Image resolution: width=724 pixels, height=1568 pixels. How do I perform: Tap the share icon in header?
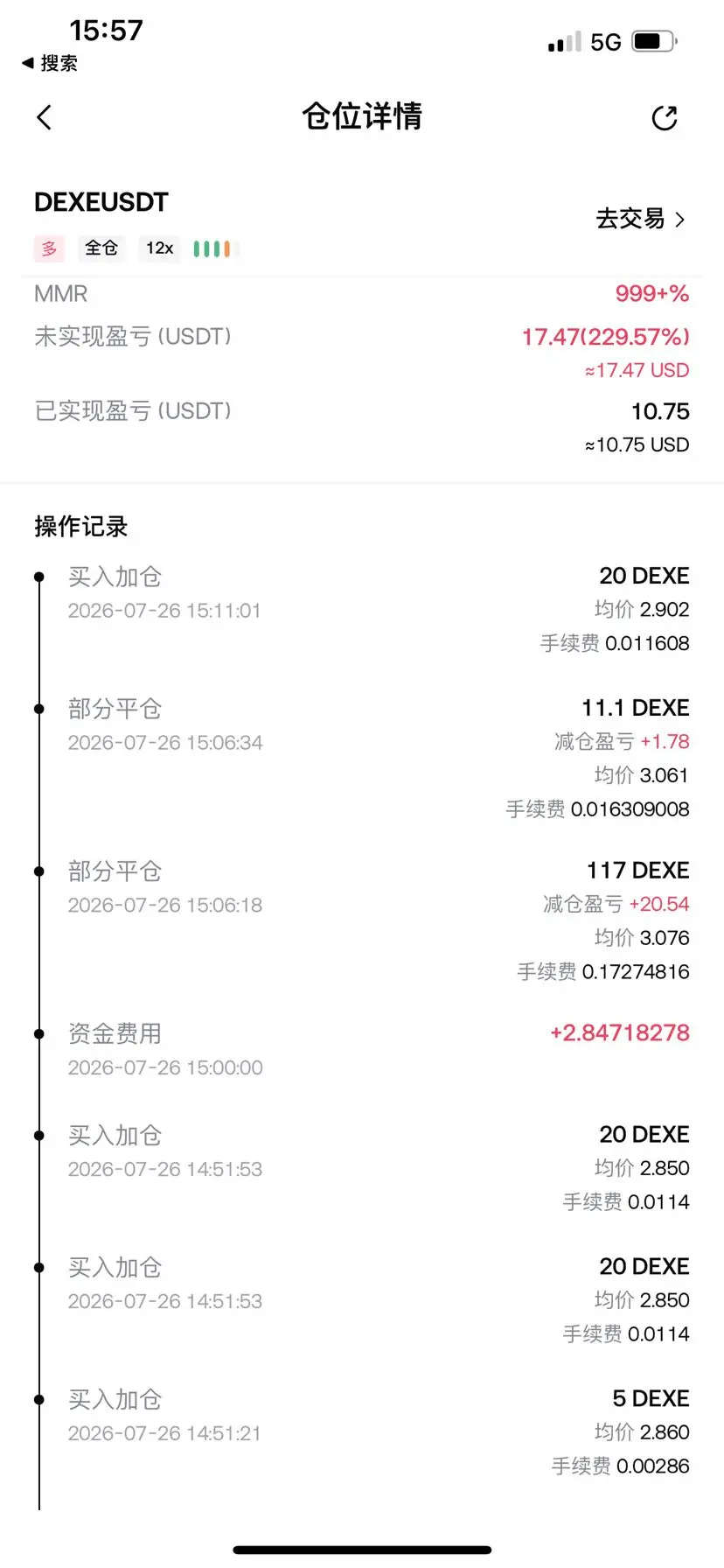click(665, 118)
